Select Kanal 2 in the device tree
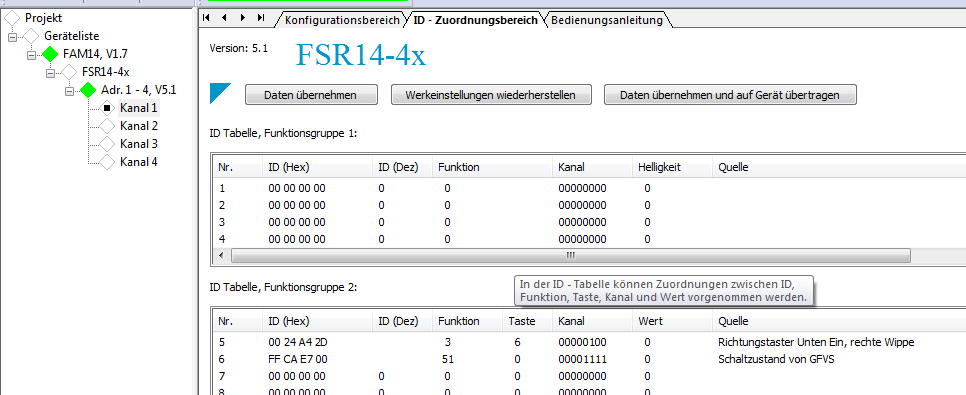This screenshot has width=966, height=395. click(x=139, y=126)
